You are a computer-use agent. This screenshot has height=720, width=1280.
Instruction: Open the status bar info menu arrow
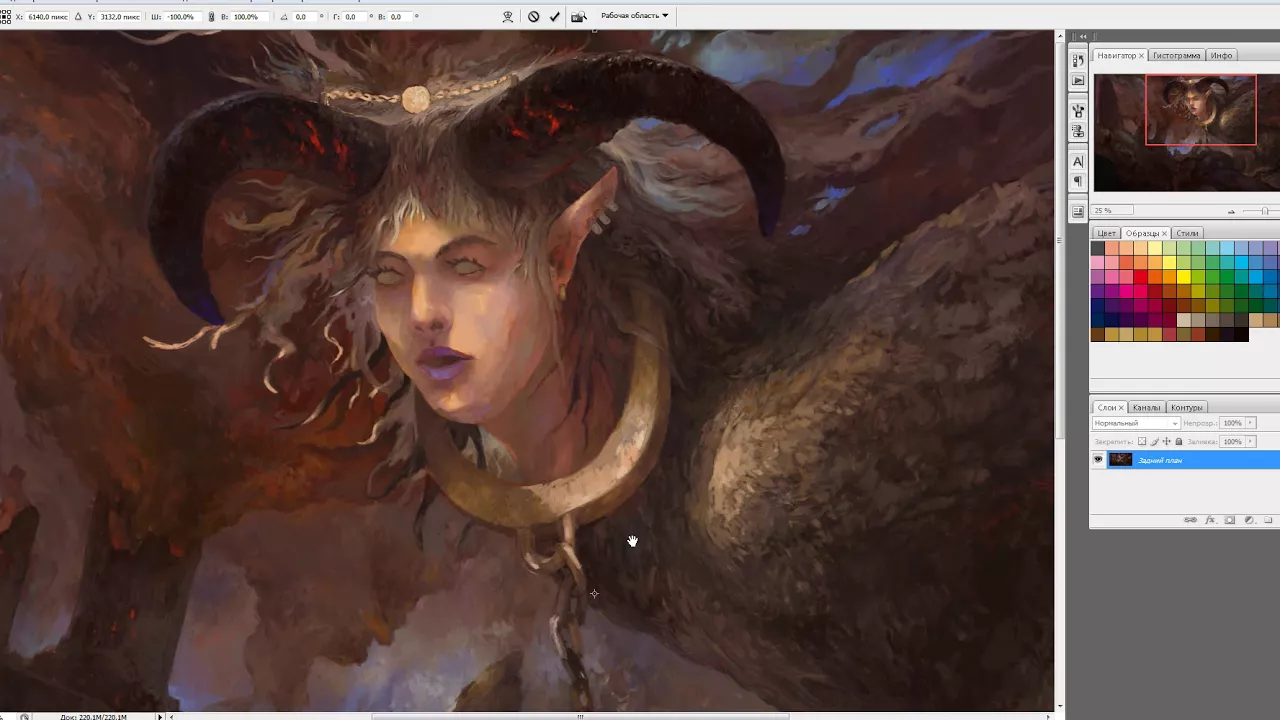(x=159, y=716)
